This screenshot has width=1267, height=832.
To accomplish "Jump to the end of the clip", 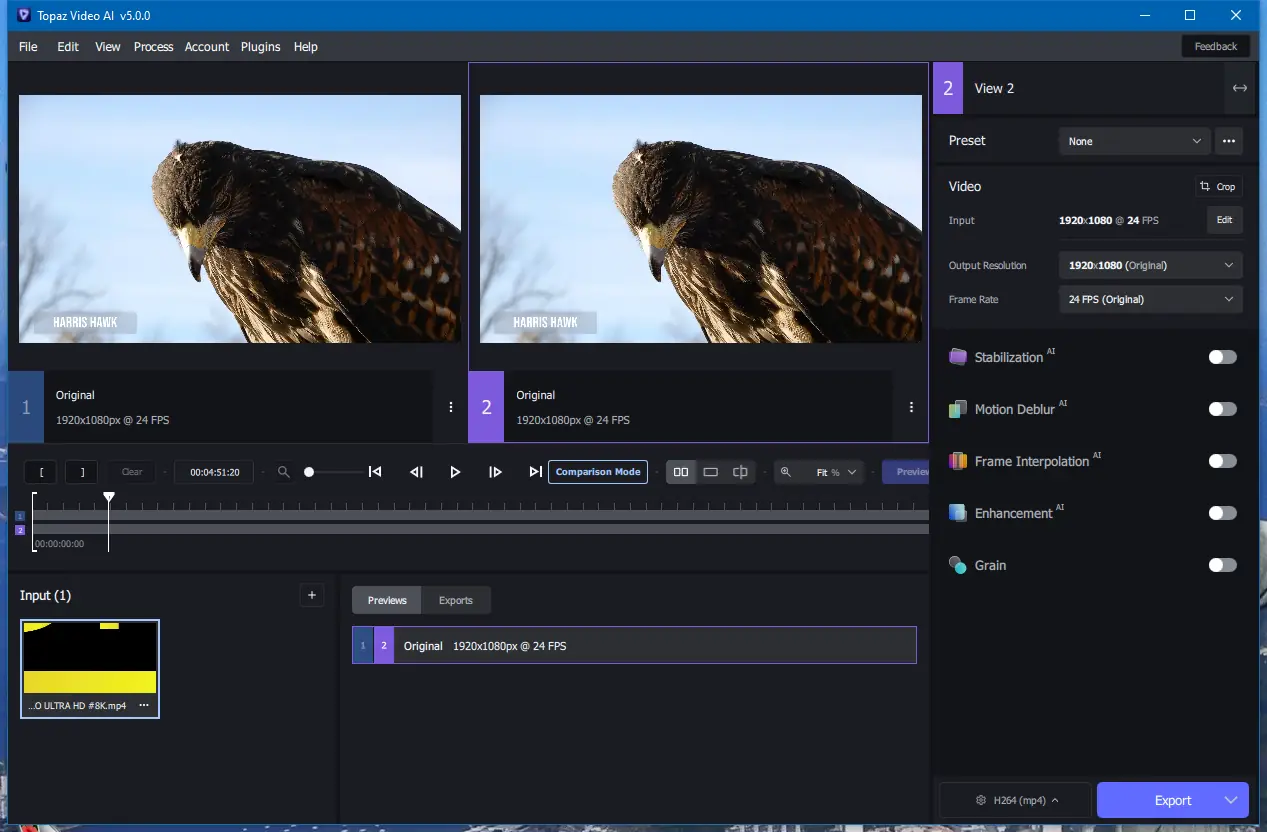I will point(536,472).
